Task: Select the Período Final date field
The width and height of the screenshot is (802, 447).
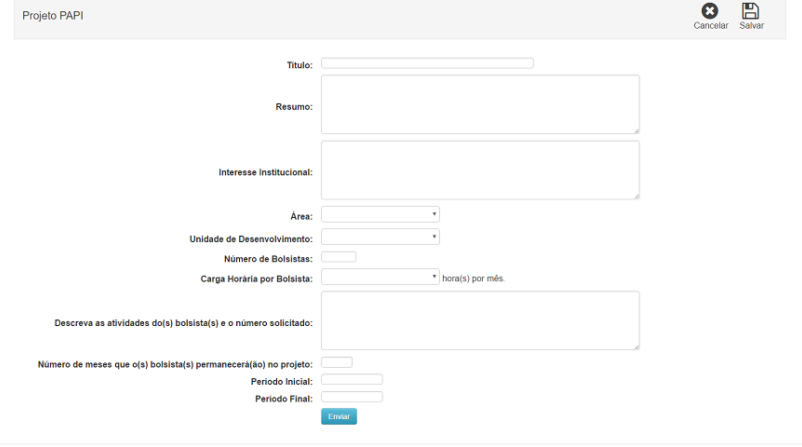Action: point(352,397)
